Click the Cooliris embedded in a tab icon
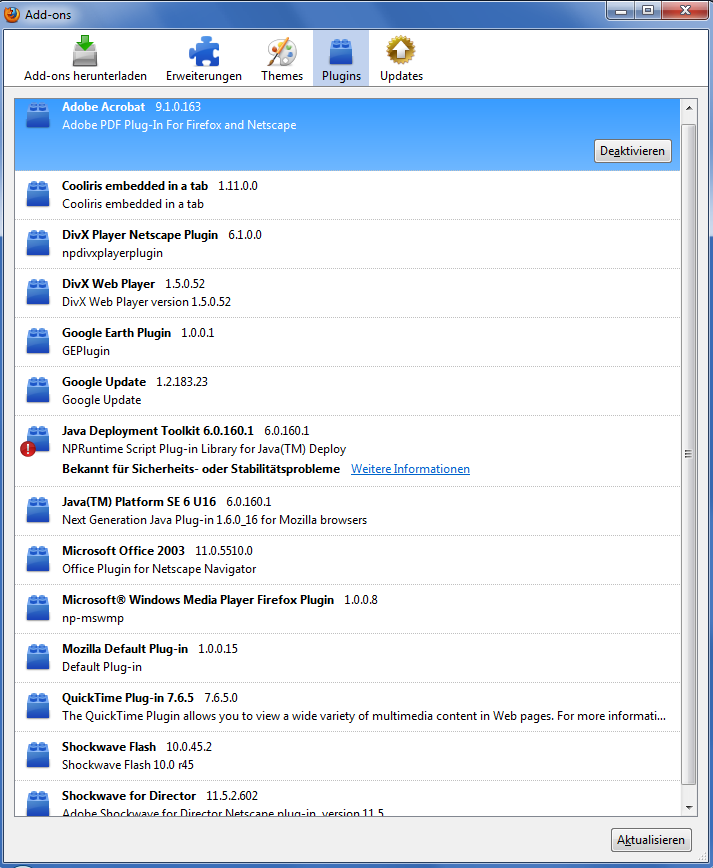 pyautogui.click(x=38, y=194)
